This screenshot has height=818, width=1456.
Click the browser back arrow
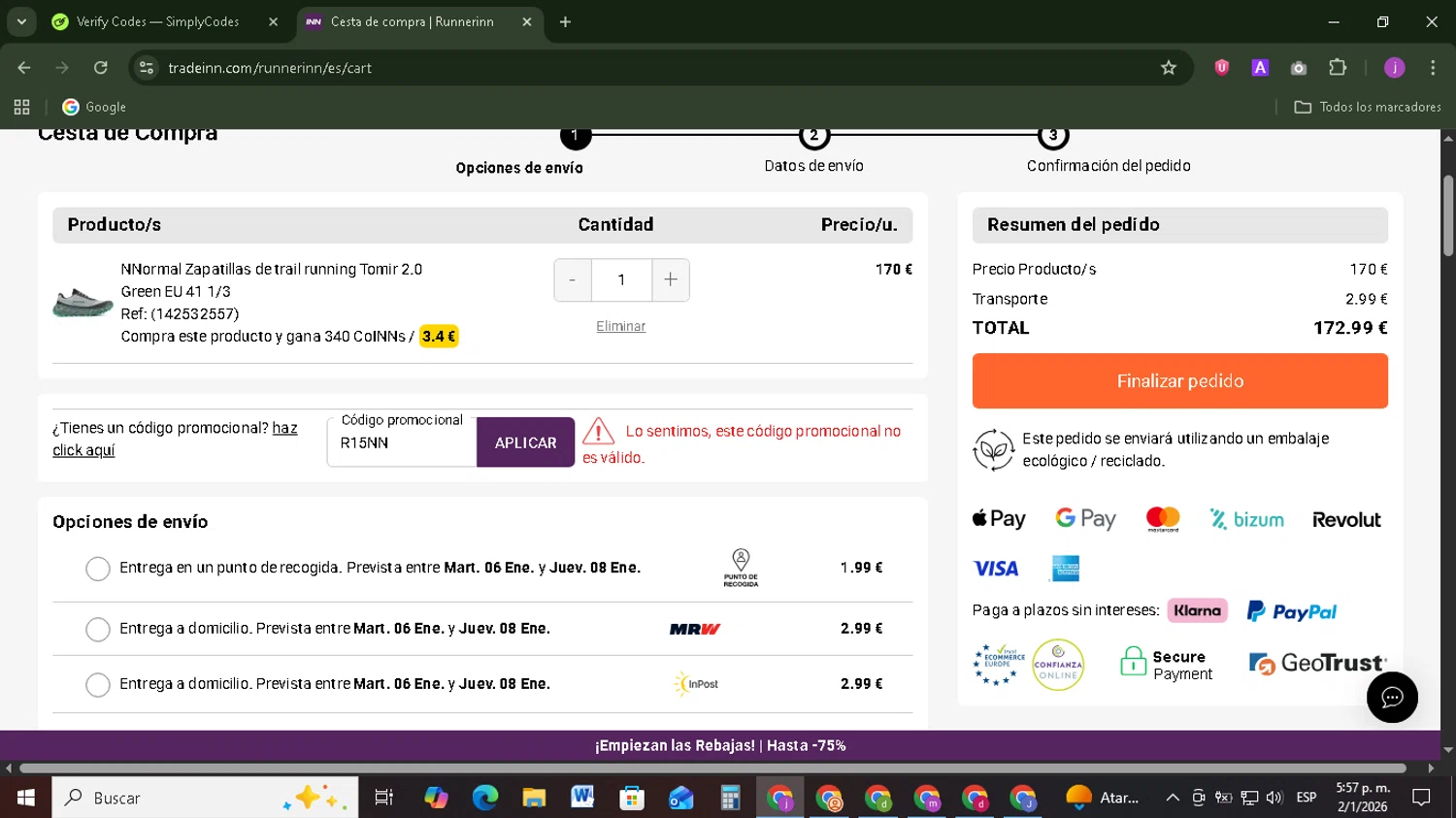coord(24,68)
